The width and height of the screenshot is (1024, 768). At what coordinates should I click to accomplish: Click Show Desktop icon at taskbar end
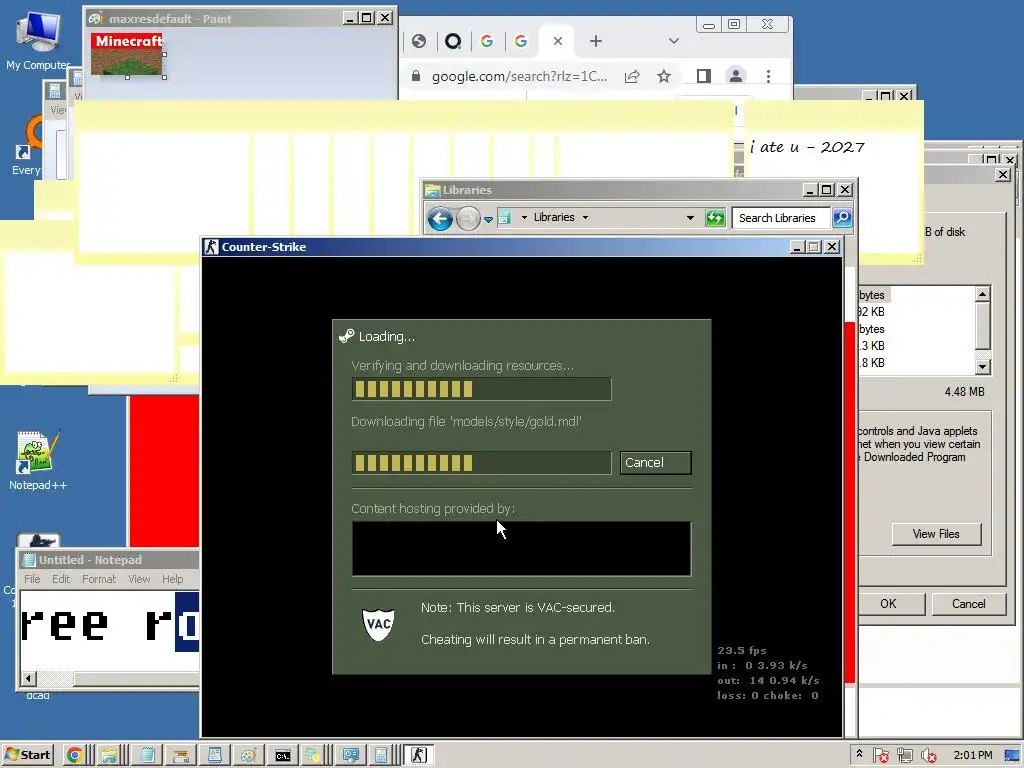tap(1013, 756)
